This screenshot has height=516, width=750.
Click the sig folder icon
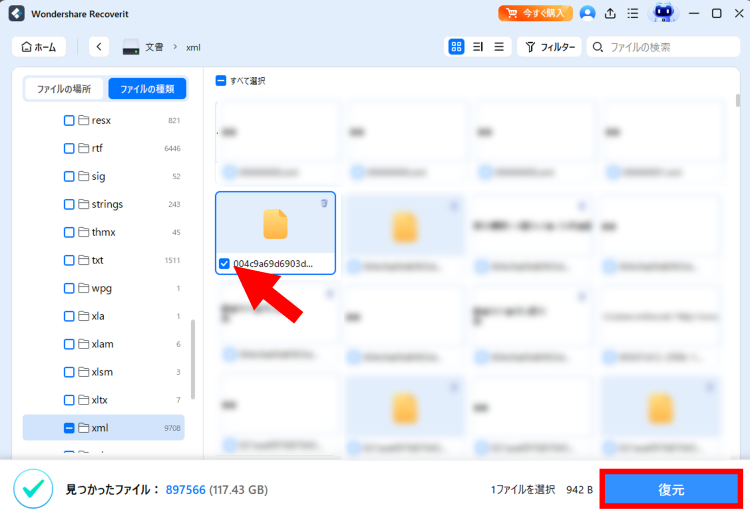pyautogui.click(x=84, y=176)
